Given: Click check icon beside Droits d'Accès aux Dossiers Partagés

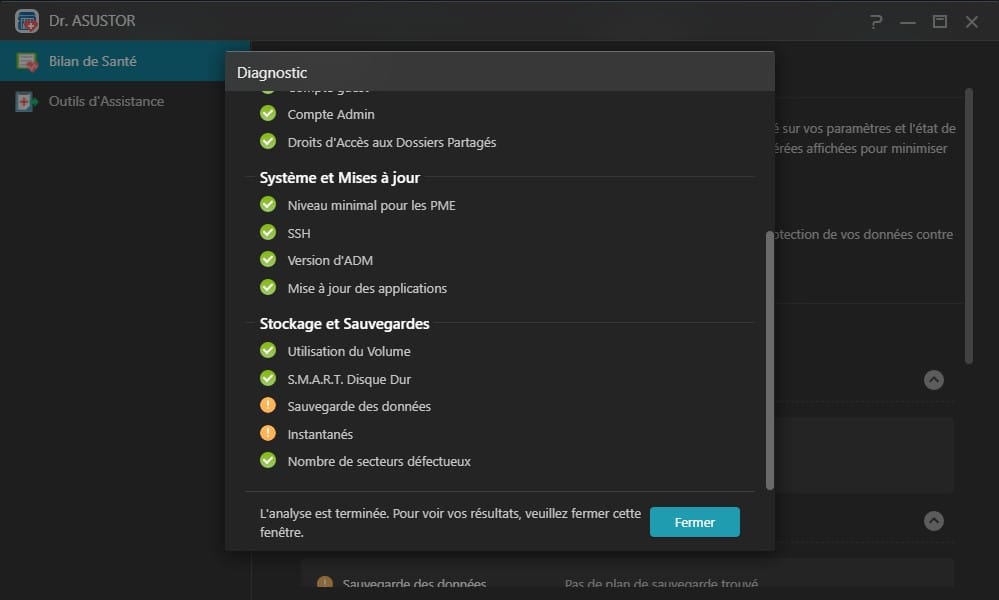Looking at the screenshot, I should coord(268,141).
